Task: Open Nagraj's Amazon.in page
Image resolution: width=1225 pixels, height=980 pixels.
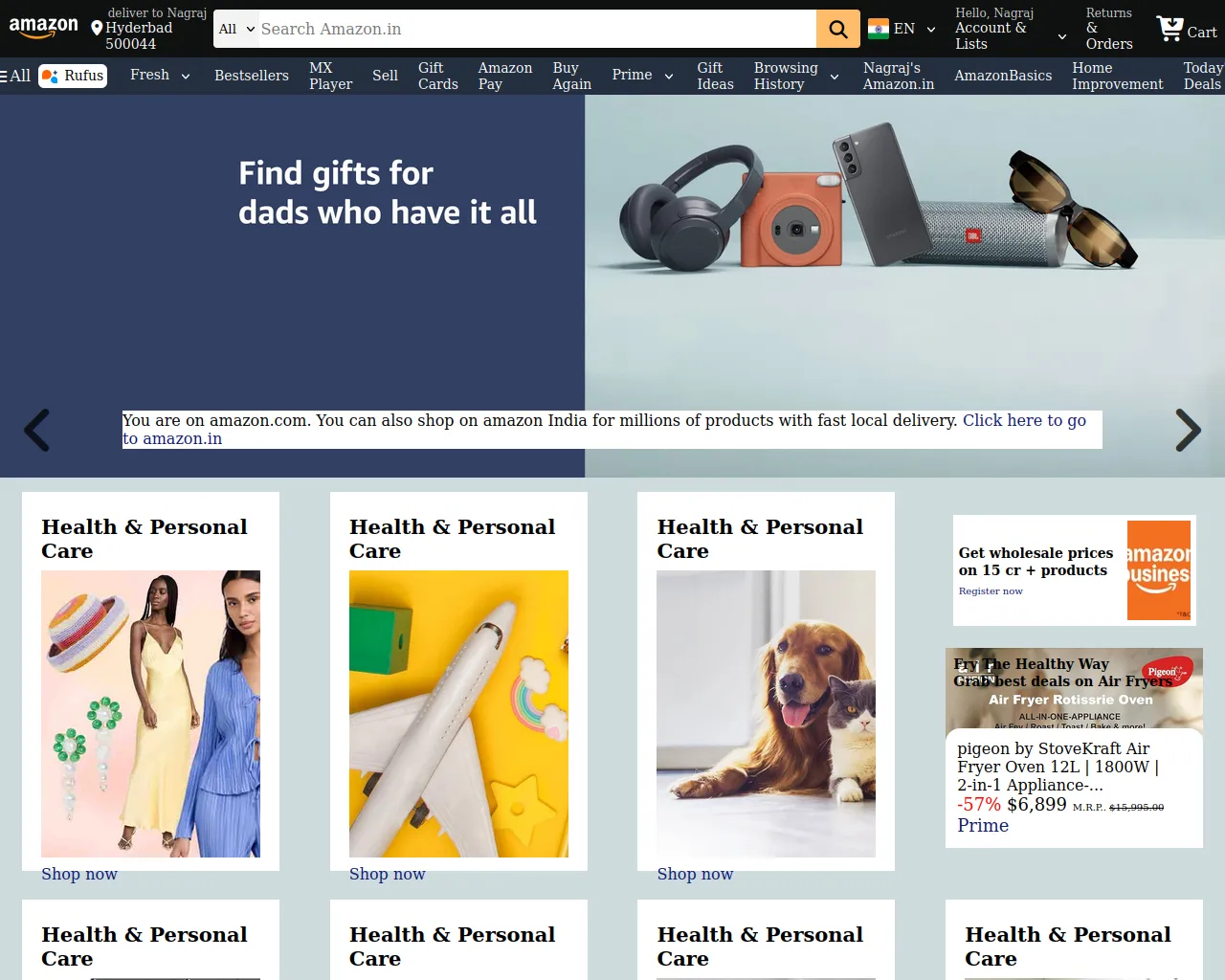Action: 899,76
